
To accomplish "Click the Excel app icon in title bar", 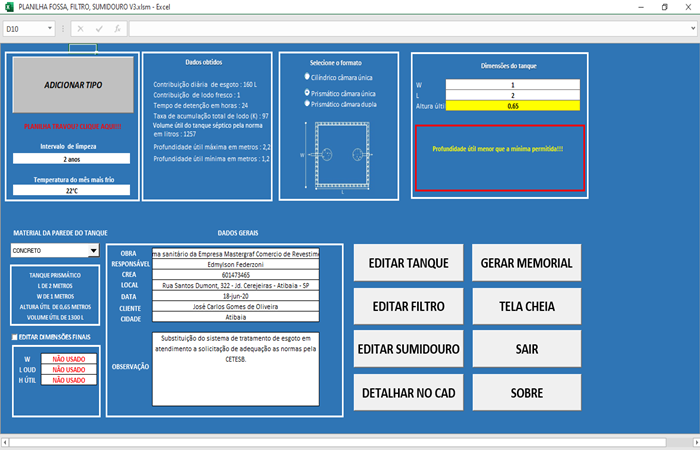I will click(9, 6).
